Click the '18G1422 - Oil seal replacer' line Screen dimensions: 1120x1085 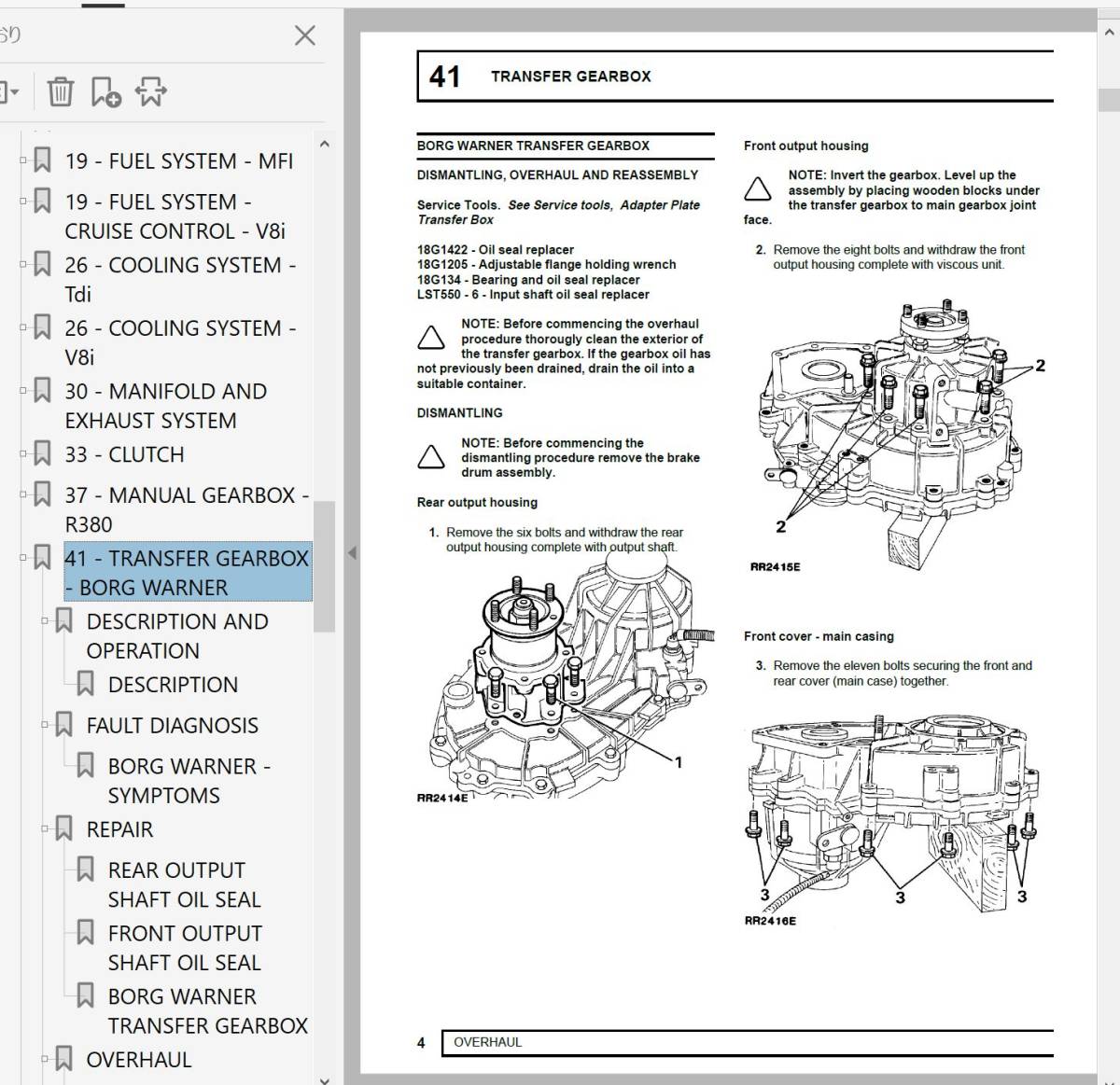click(x=496, y=250)
